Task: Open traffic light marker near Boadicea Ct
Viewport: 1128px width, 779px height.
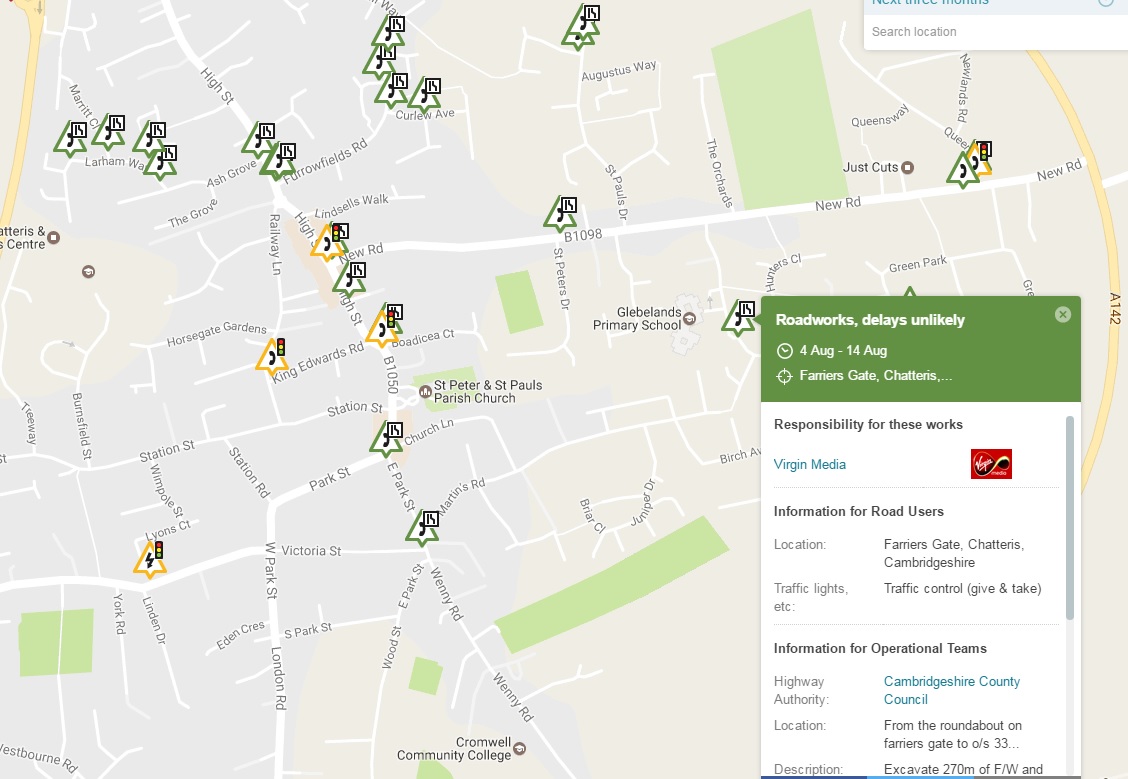Action: coord(384,327)
